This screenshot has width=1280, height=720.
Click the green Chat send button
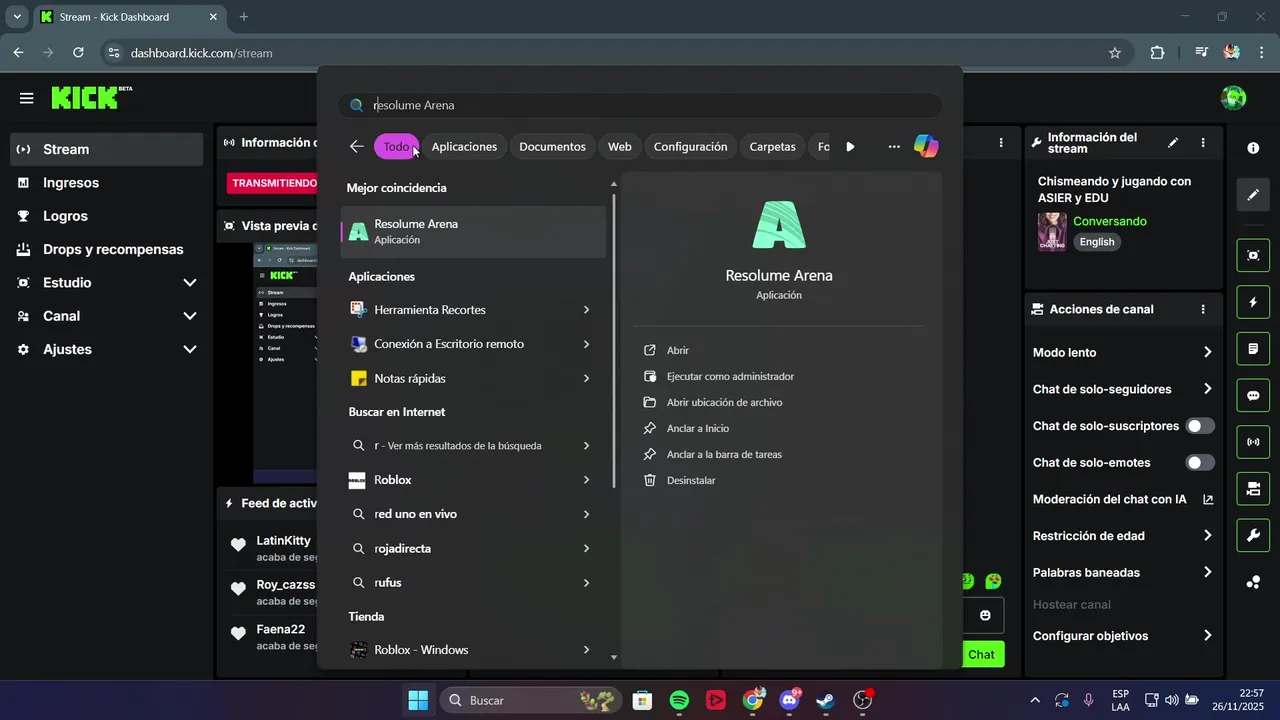tap(983, 654)
